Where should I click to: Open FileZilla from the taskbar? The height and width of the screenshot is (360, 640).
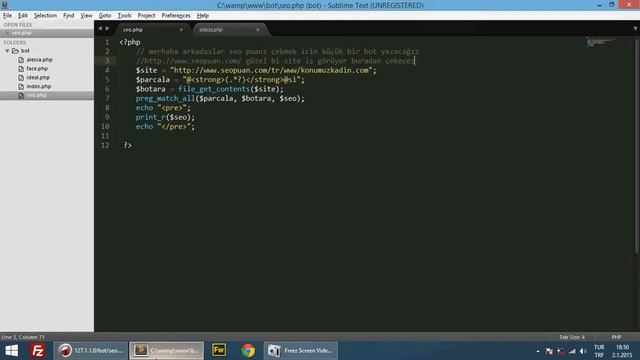click(38, 351)
